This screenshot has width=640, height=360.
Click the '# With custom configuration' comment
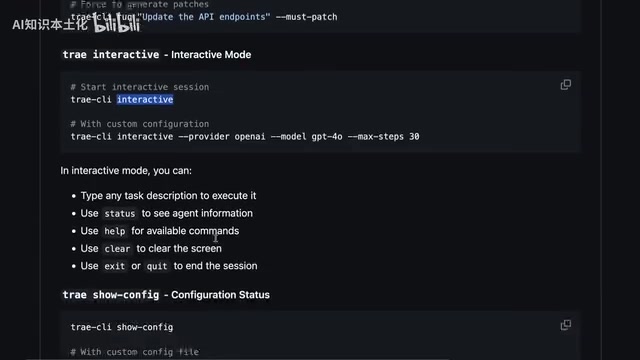(140, 124)
